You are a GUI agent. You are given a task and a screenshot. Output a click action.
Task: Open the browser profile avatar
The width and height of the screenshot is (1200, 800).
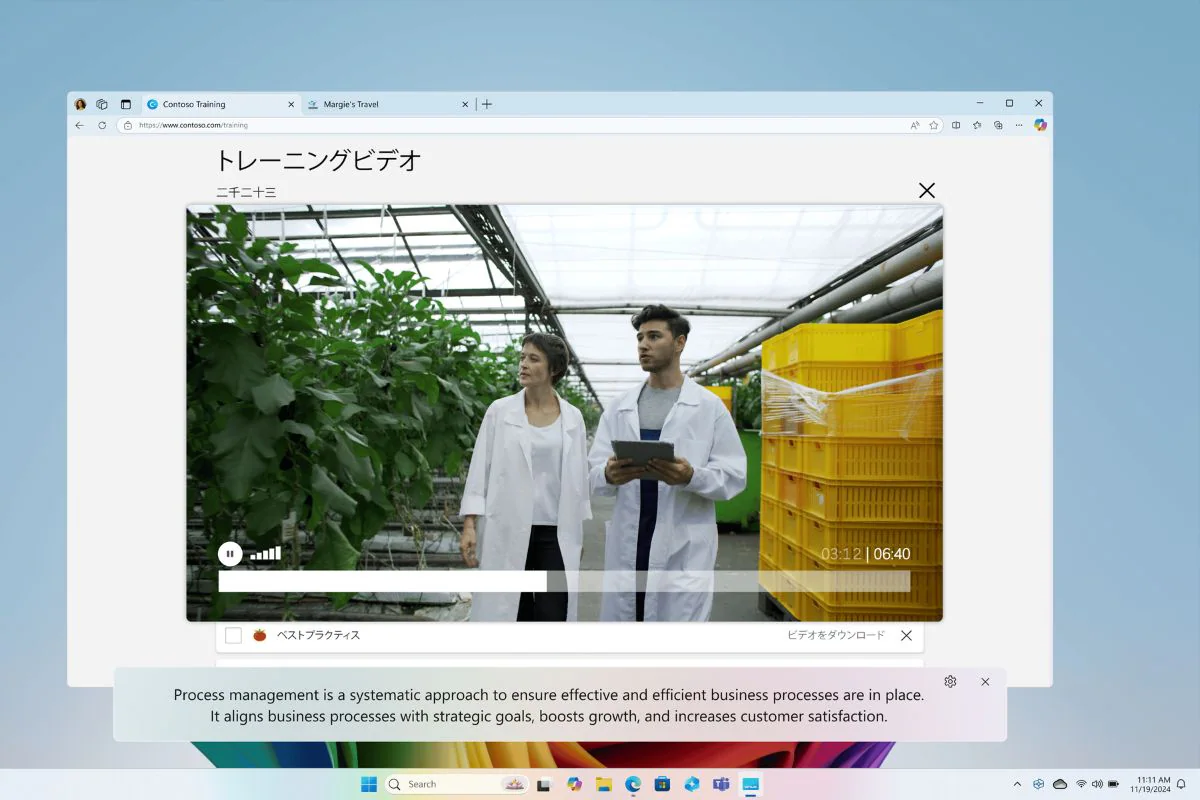pyautogui.click(x=80, y=104)
